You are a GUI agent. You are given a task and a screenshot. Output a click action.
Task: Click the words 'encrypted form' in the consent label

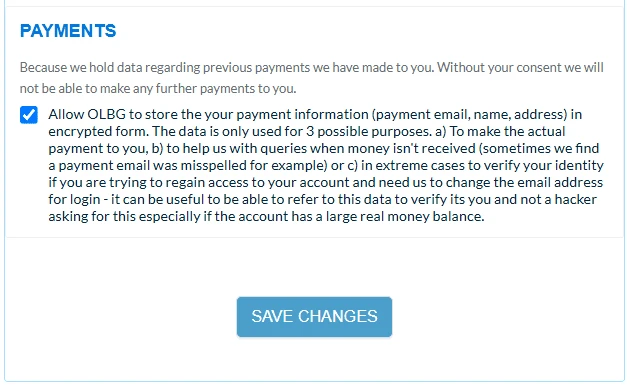click(98, 132)
